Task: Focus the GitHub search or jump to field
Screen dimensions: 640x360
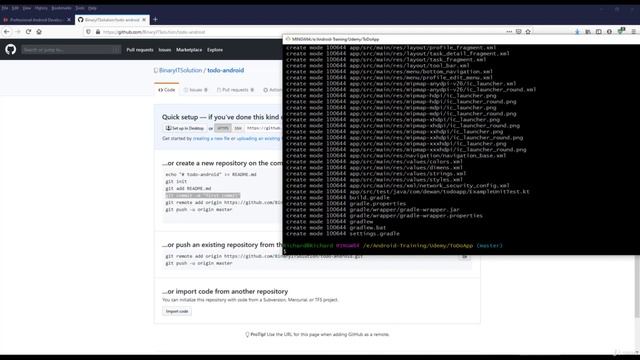Action: [71, 50]
